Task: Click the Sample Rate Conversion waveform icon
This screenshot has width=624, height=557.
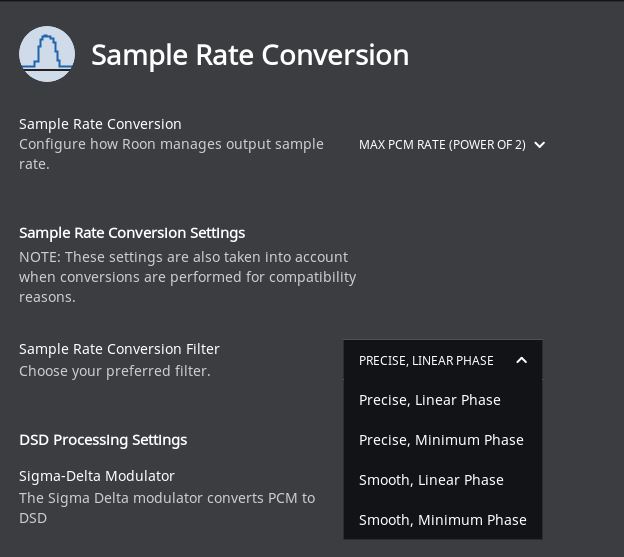Action: pyautogui.click(x=47, y=54)
